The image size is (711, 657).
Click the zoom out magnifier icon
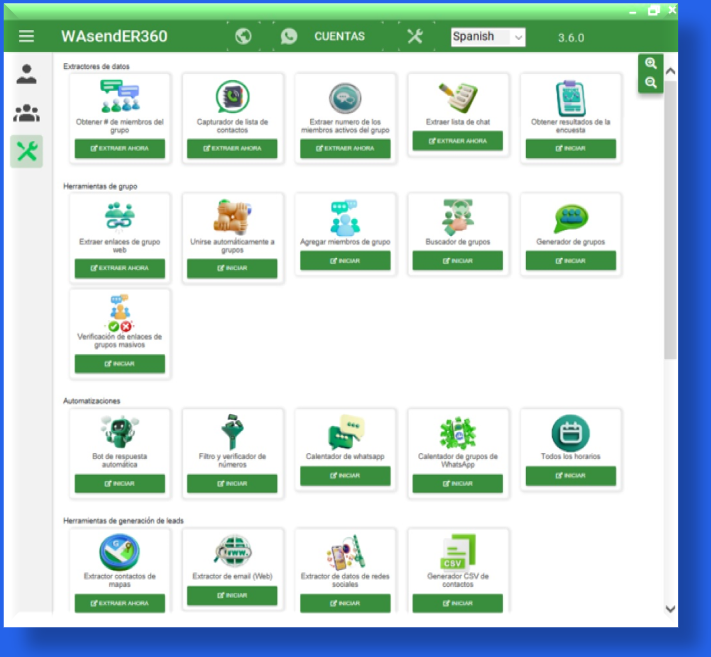(x=651, y=83)
